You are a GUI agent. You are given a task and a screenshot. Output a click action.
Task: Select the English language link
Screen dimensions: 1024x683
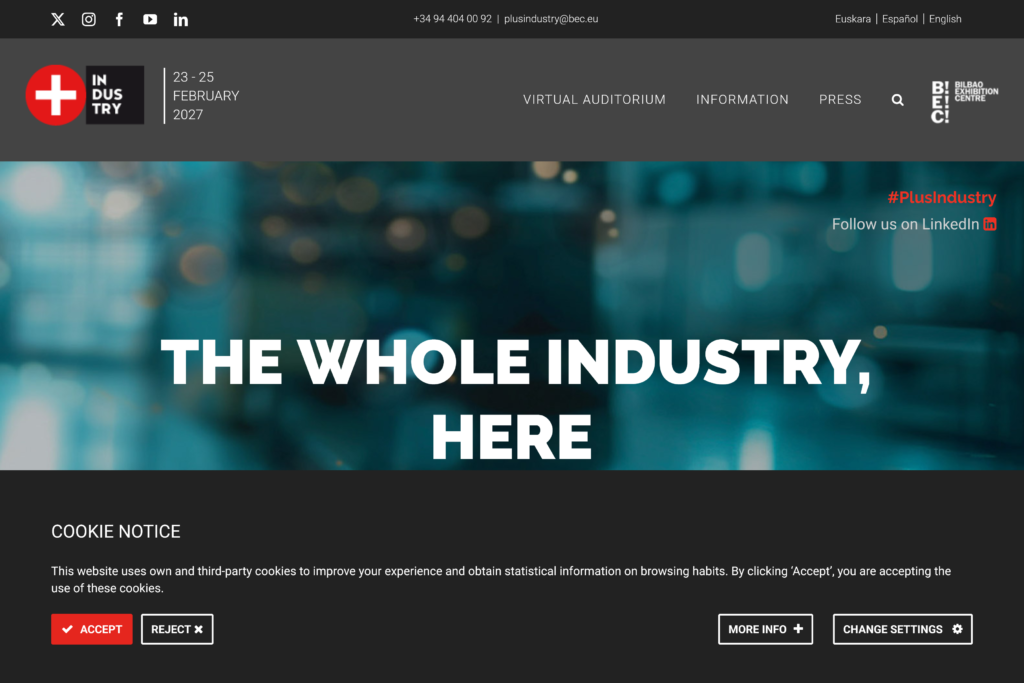945,19
